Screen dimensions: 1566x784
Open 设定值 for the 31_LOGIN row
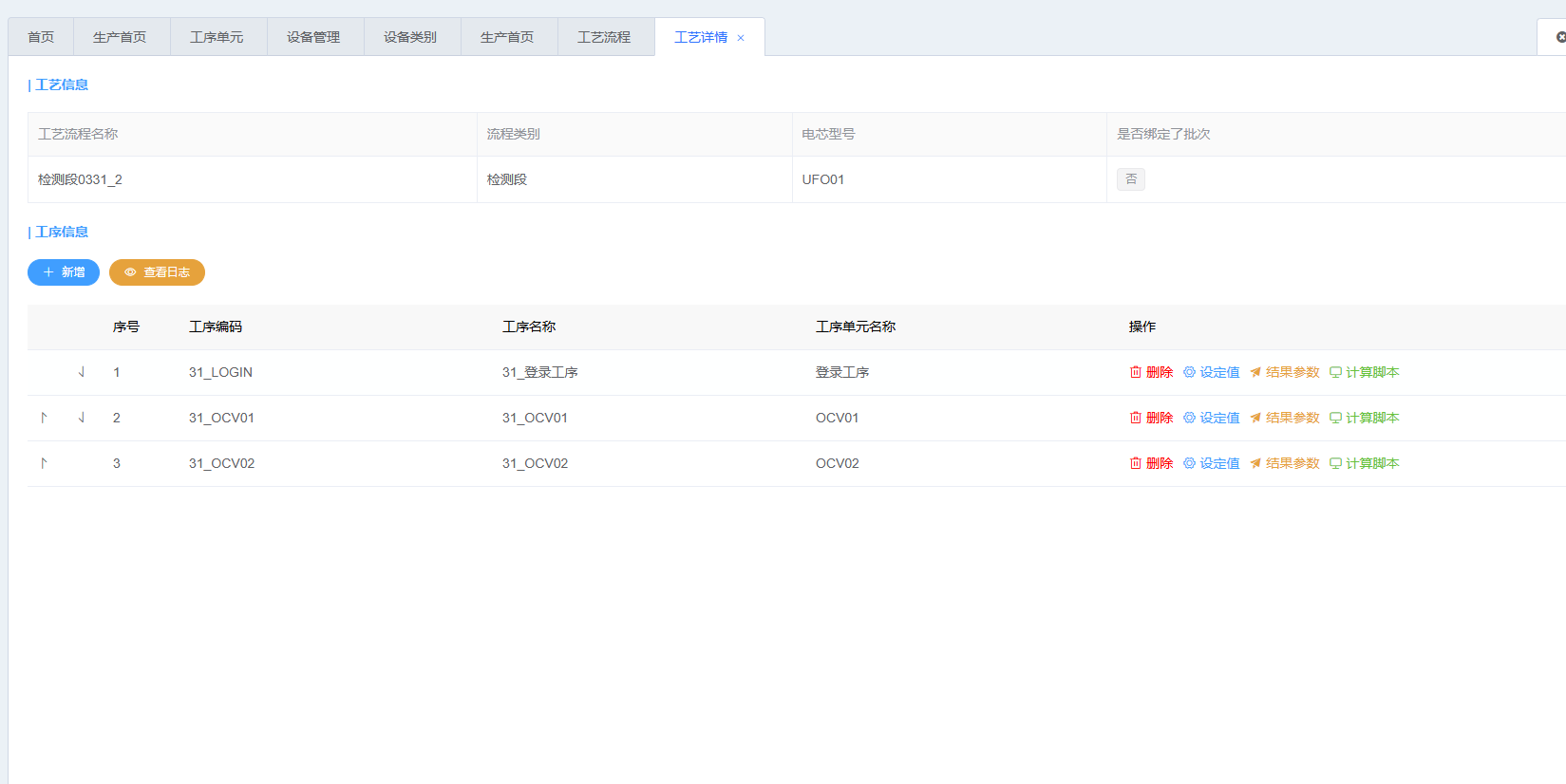pos(1212,372)
